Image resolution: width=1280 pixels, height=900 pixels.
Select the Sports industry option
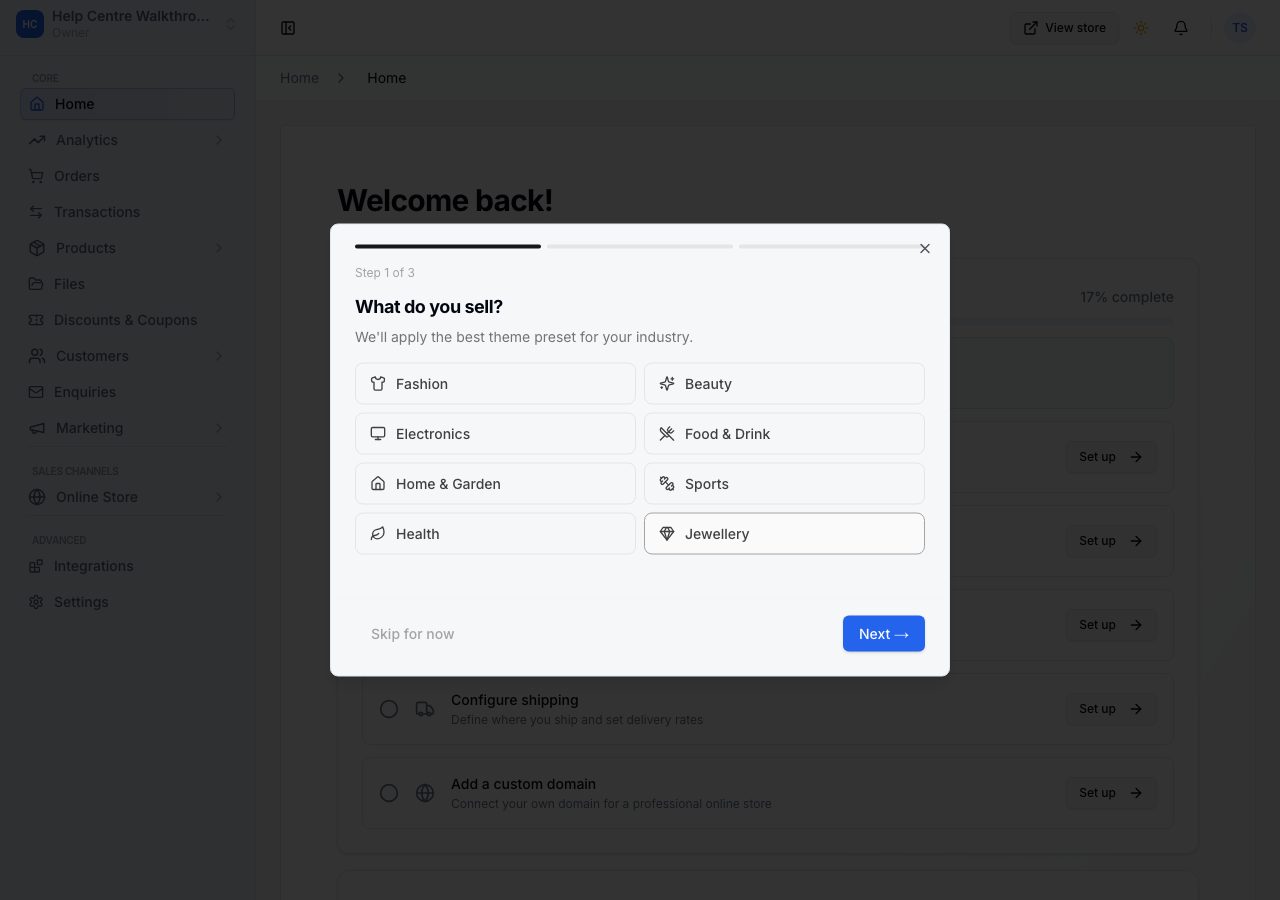[784, 484]
